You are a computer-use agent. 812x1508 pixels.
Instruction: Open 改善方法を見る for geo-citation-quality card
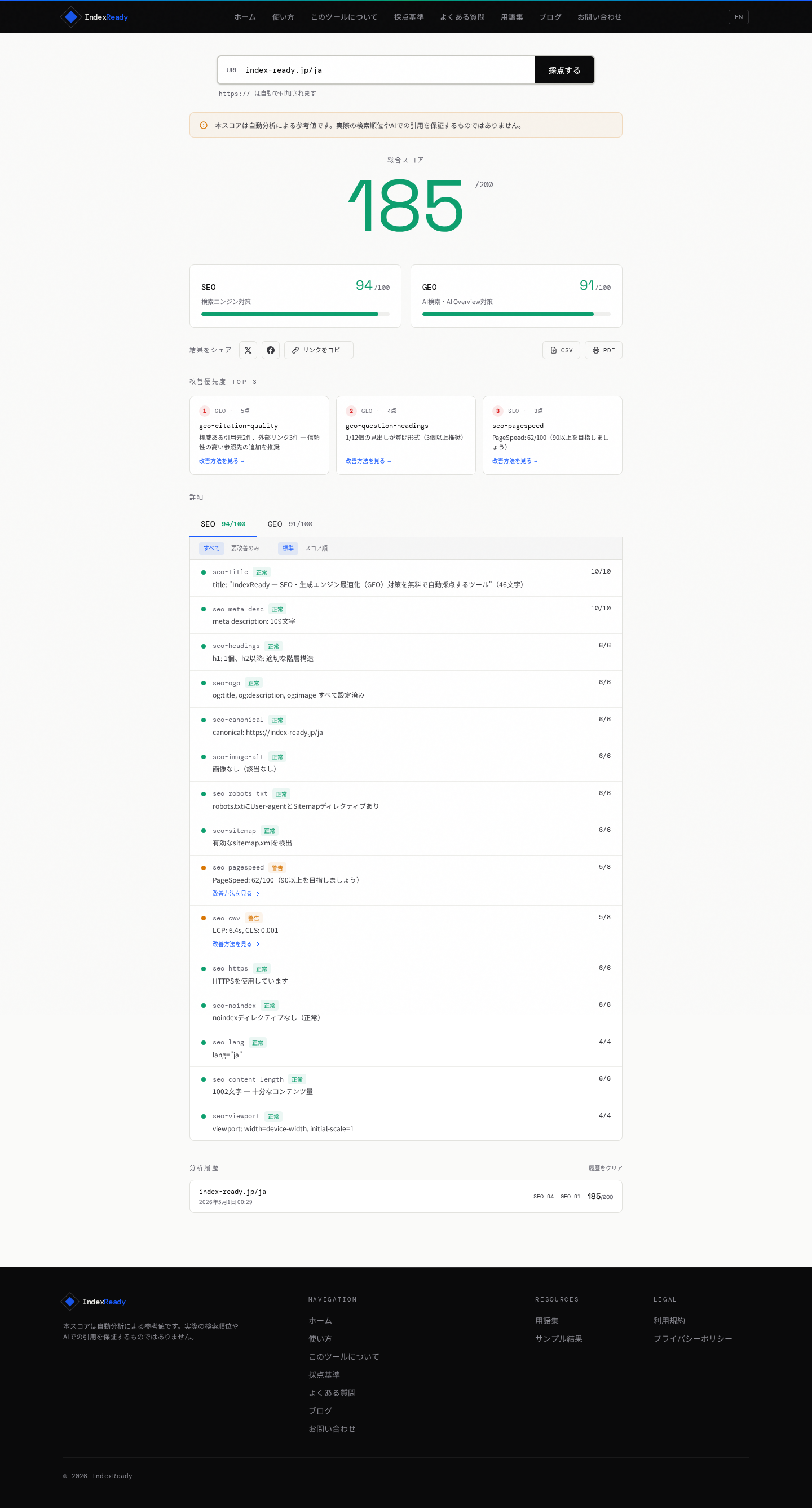coord(222,461)
